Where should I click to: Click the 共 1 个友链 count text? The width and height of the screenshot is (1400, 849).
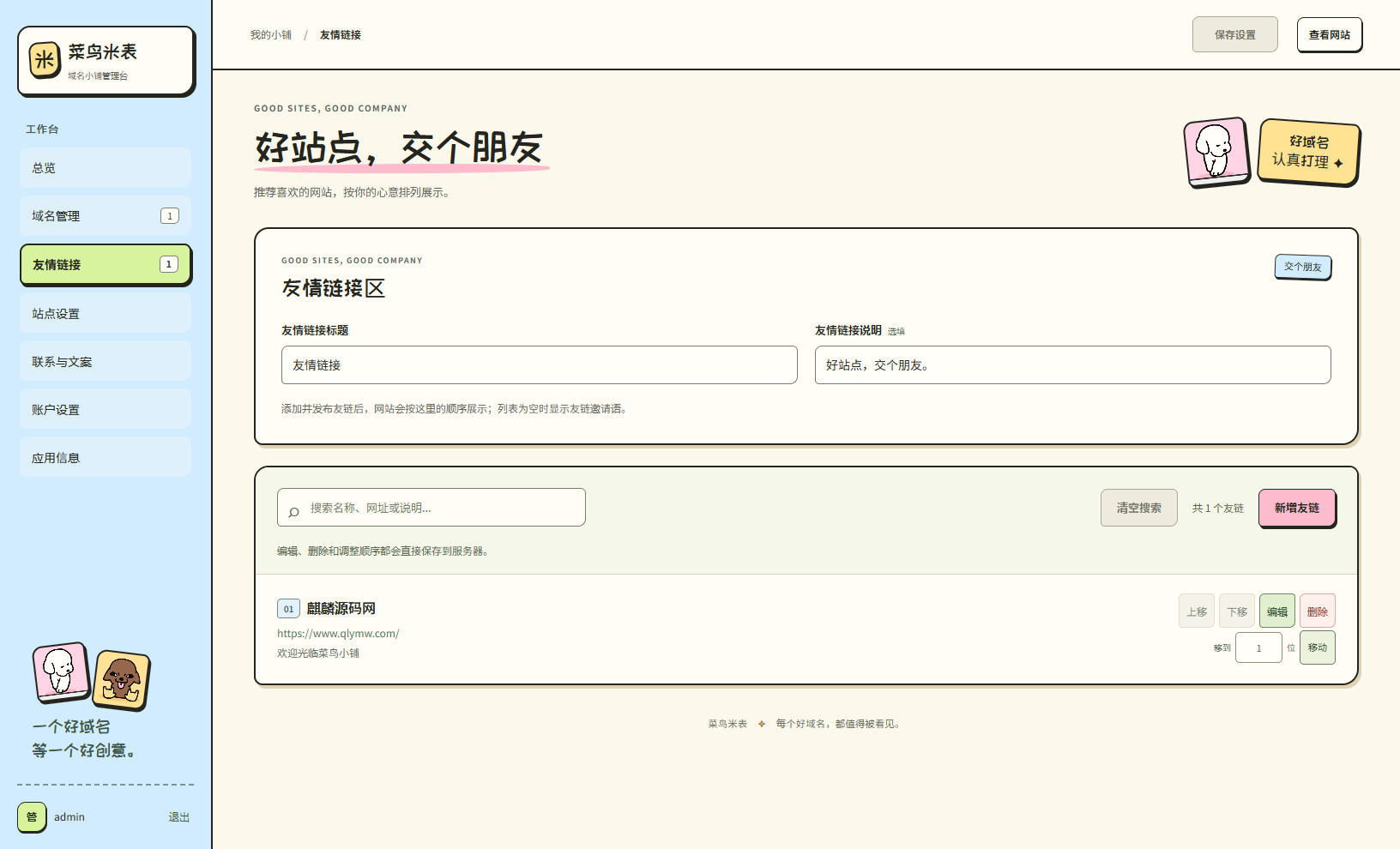pyautogui.click(x=1218, y=509)
